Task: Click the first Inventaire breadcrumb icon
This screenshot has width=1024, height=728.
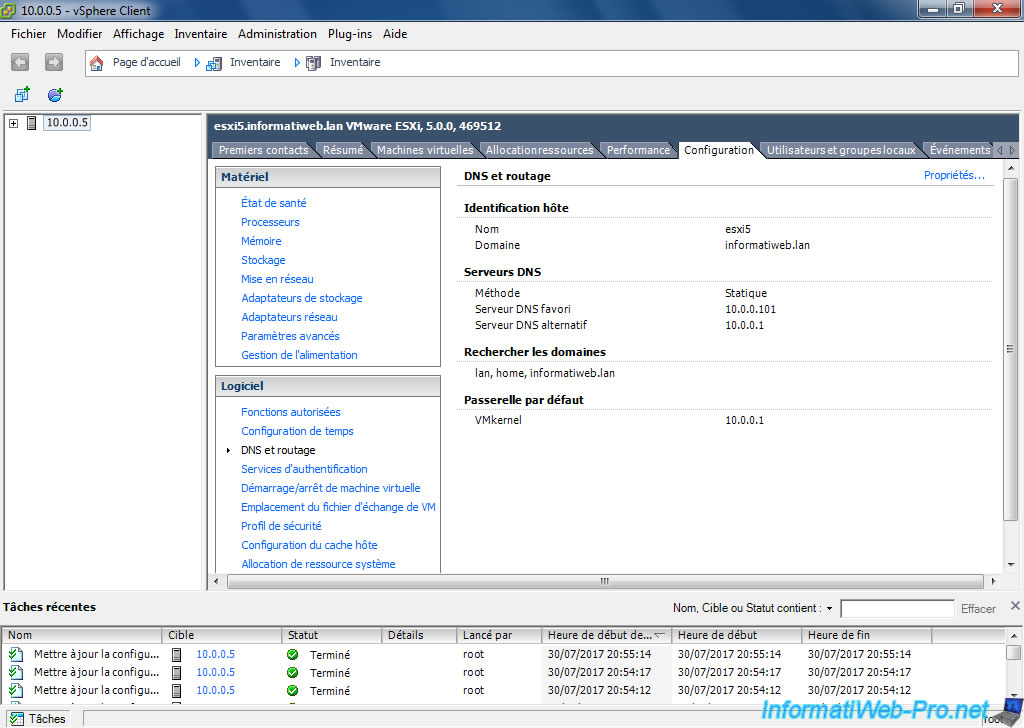Action: click(x=214, y=63)
